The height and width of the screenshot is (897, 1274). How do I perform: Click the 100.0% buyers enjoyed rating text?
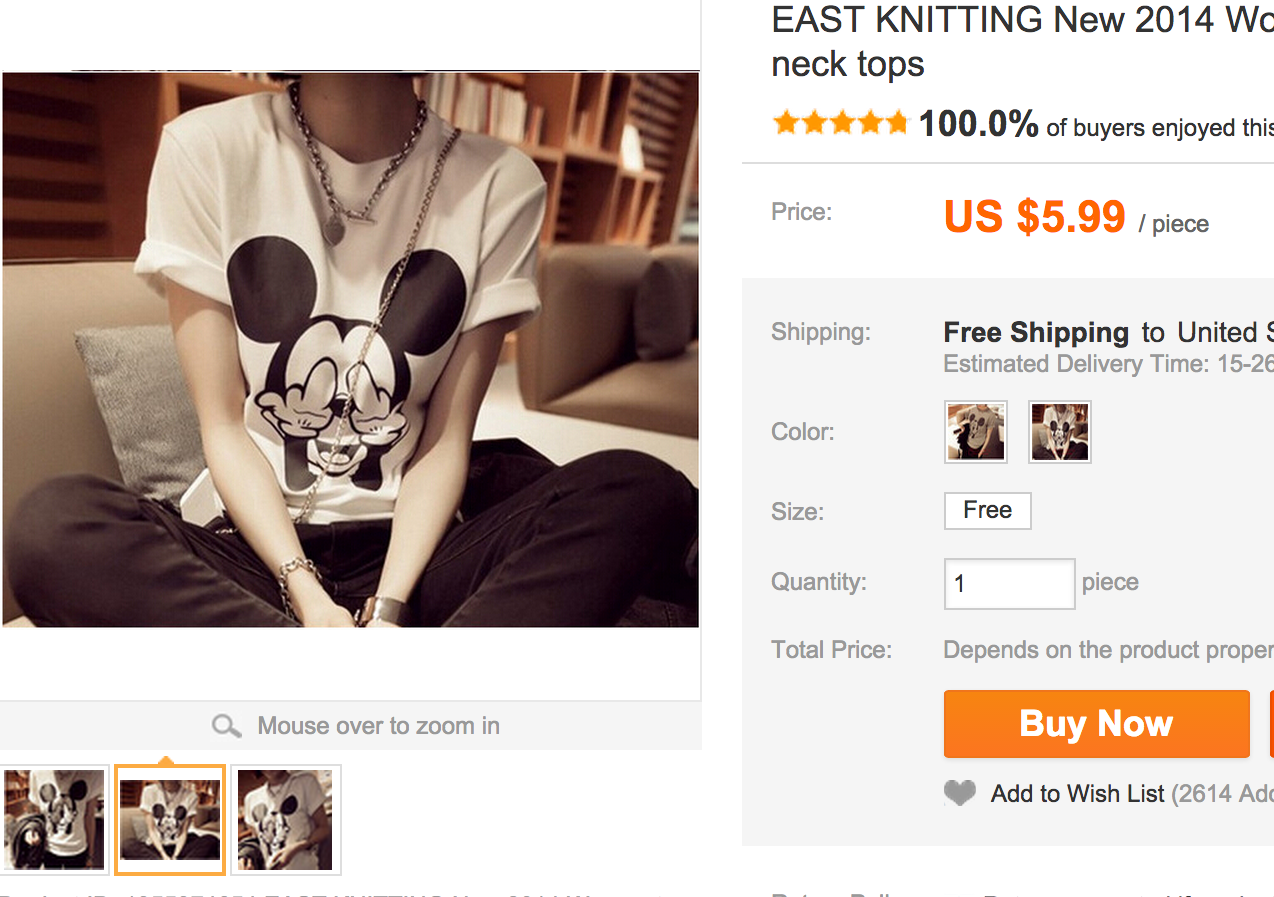(1095, 126)
